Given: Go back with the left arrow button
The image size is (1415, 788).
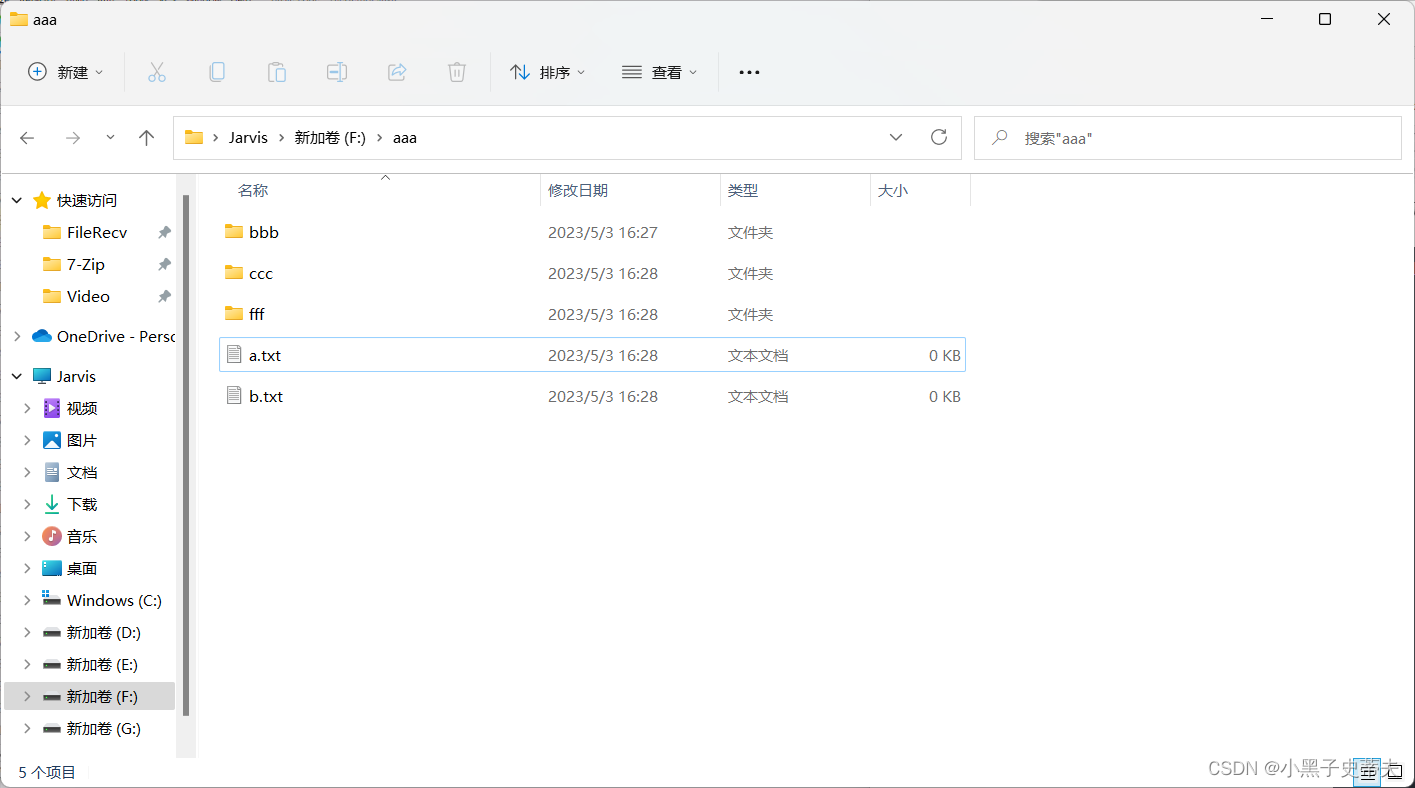Looking at the screenshot, I should (x=28, y=138).
